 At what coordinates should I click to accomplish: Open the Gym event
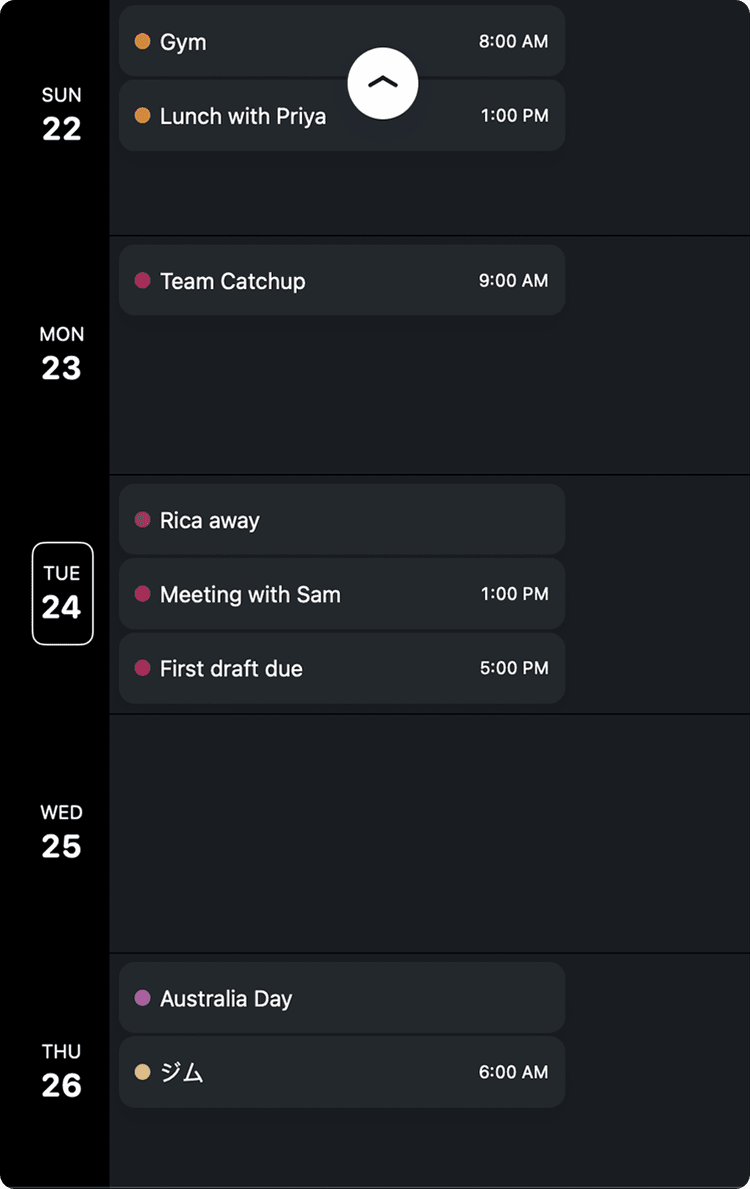[250, 42]
